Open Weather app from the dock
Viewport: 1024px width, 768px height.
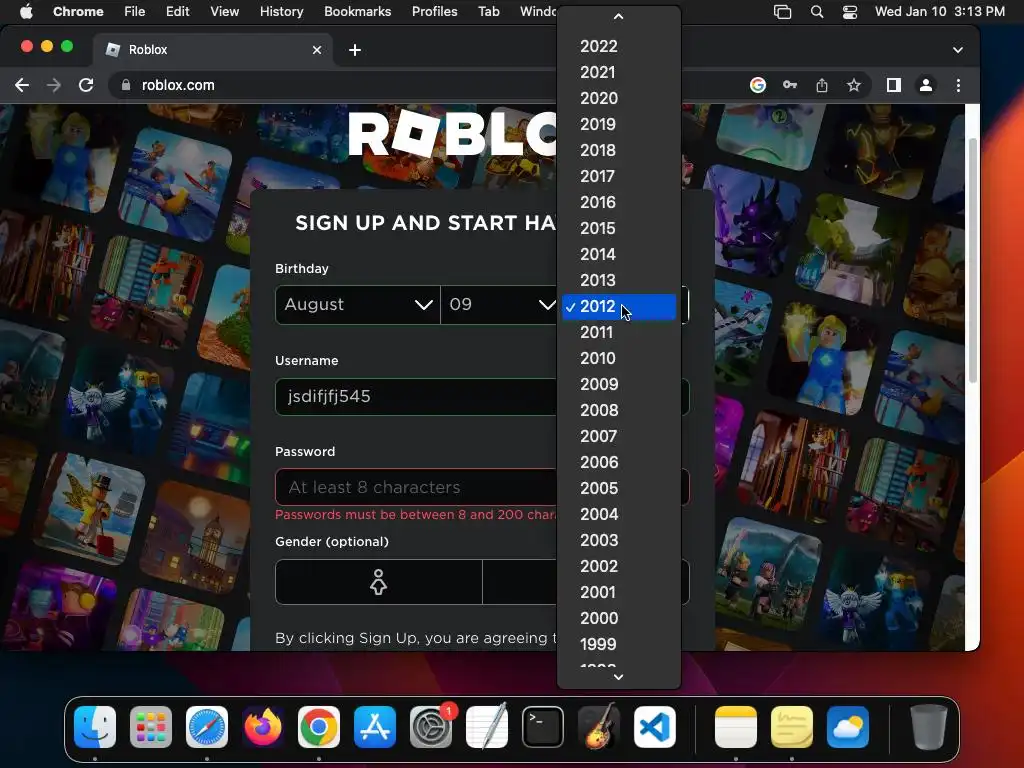(848, 727)
